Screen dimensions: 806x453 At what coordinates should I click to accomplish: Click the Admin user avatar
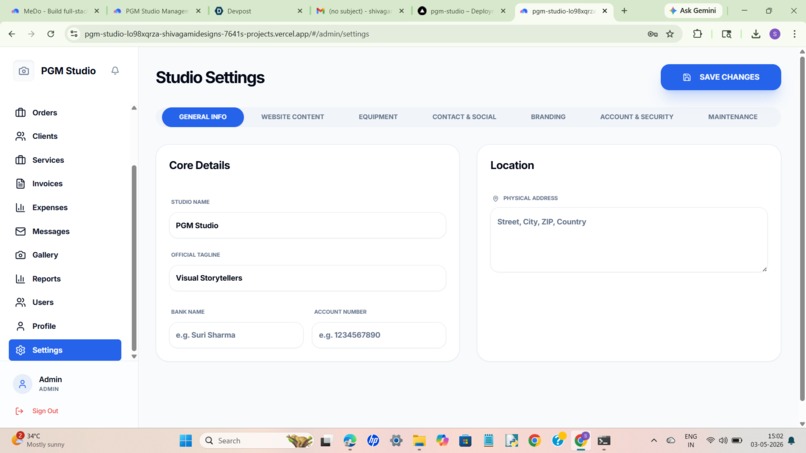[22, 384]
